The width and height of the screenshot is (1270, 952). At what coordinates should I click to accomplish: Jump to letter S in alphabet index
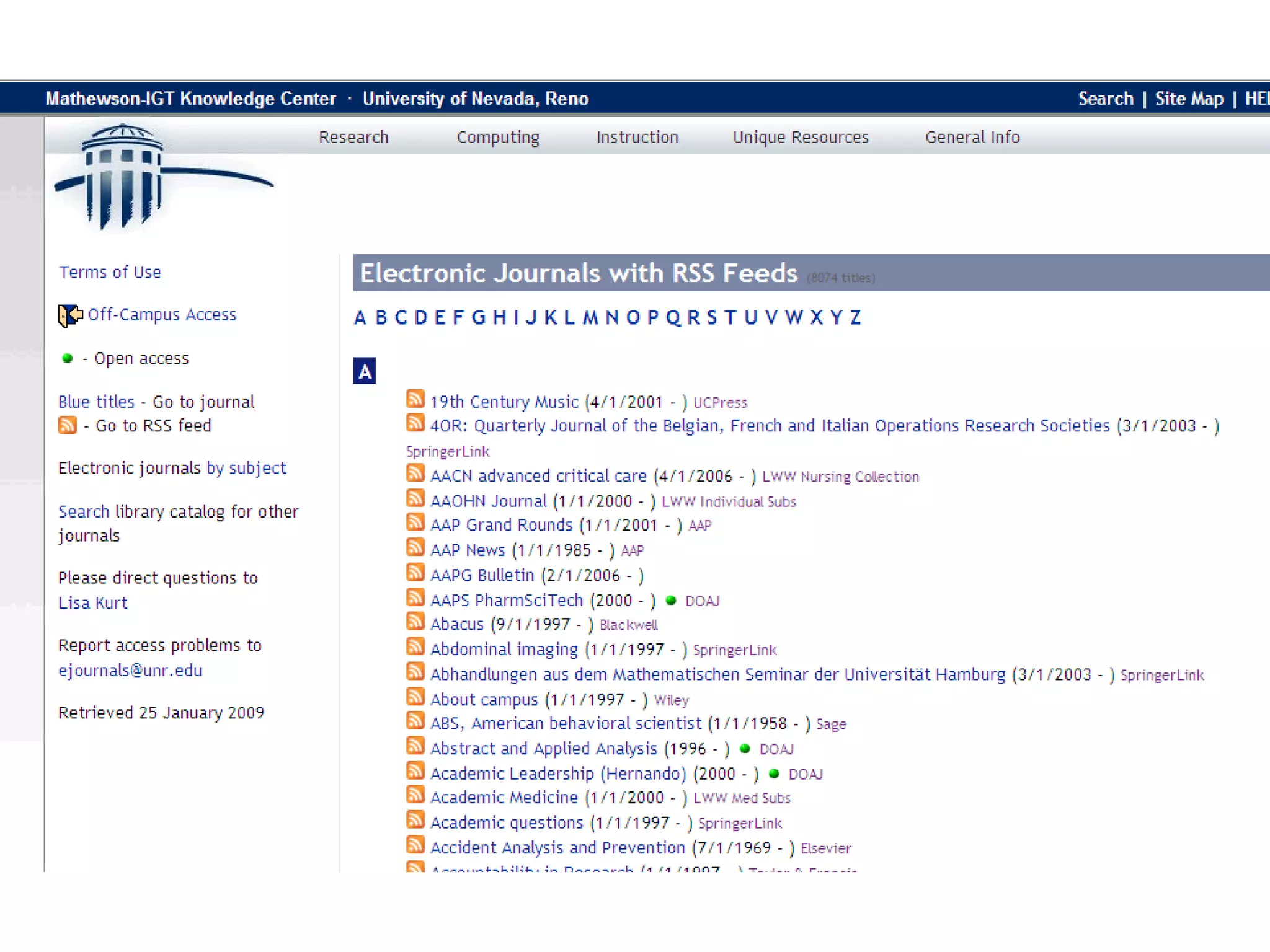click(x=711, y=318)
